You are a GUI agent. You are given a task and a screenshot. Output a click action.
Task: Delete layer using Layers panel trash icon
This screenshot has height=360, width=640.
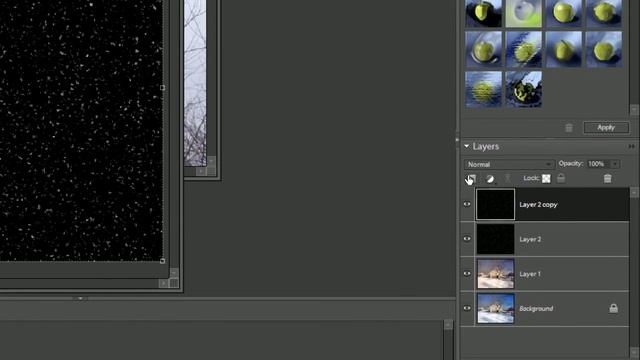(607, 178)
